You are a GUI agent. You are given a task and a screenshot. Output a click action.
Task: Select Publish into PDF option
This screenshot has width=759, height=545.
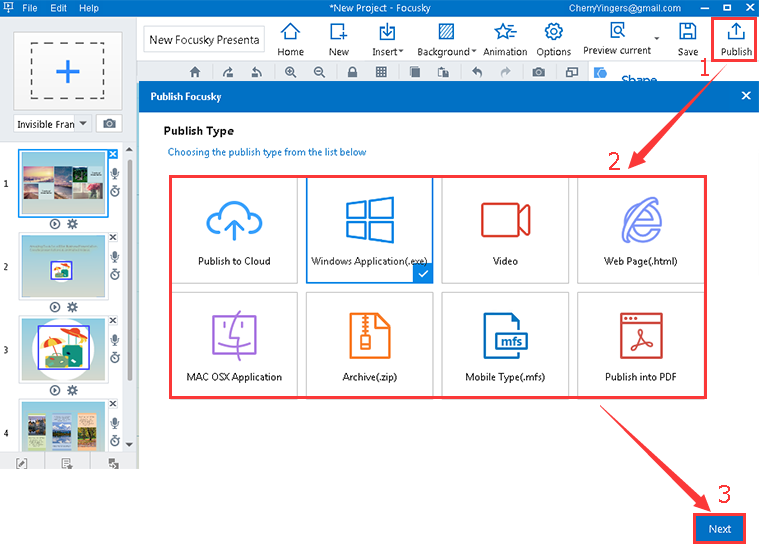coord(640,344)
